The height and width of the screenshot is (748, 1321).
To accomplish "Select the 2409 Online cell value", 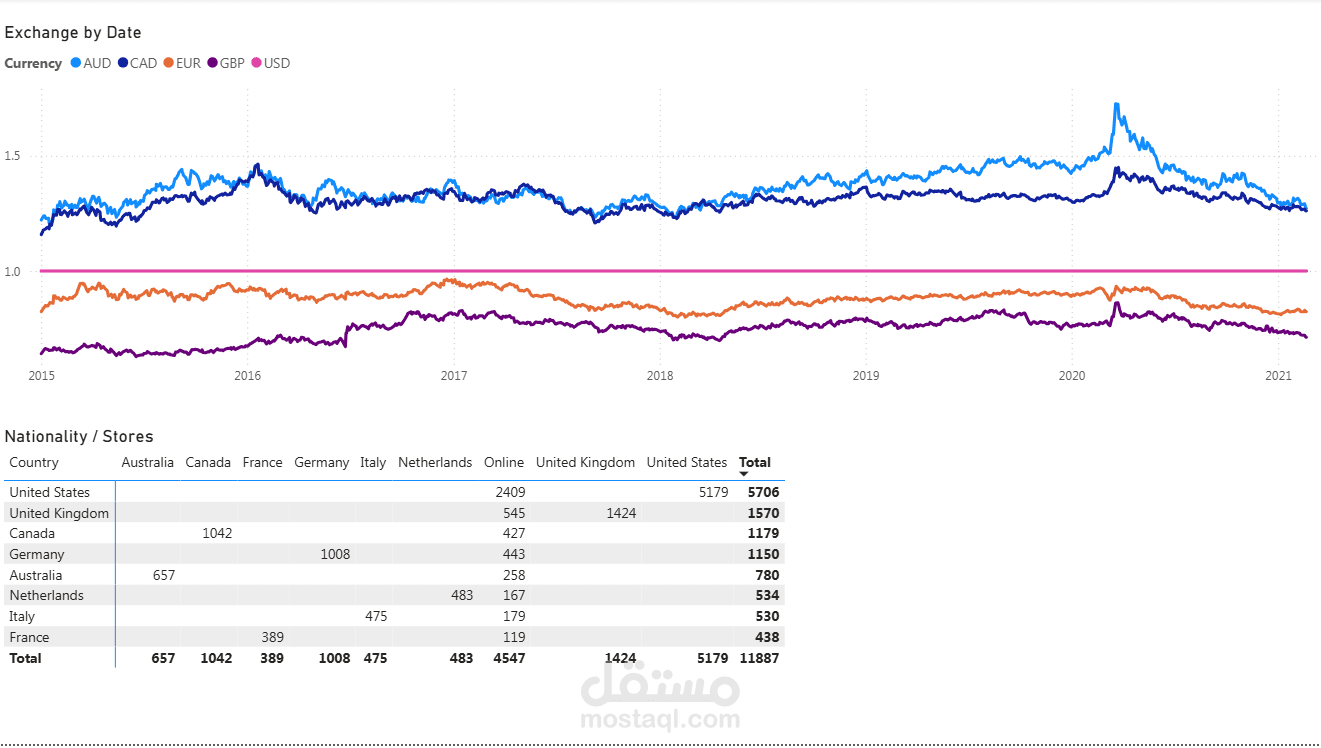I will (510, 492).
